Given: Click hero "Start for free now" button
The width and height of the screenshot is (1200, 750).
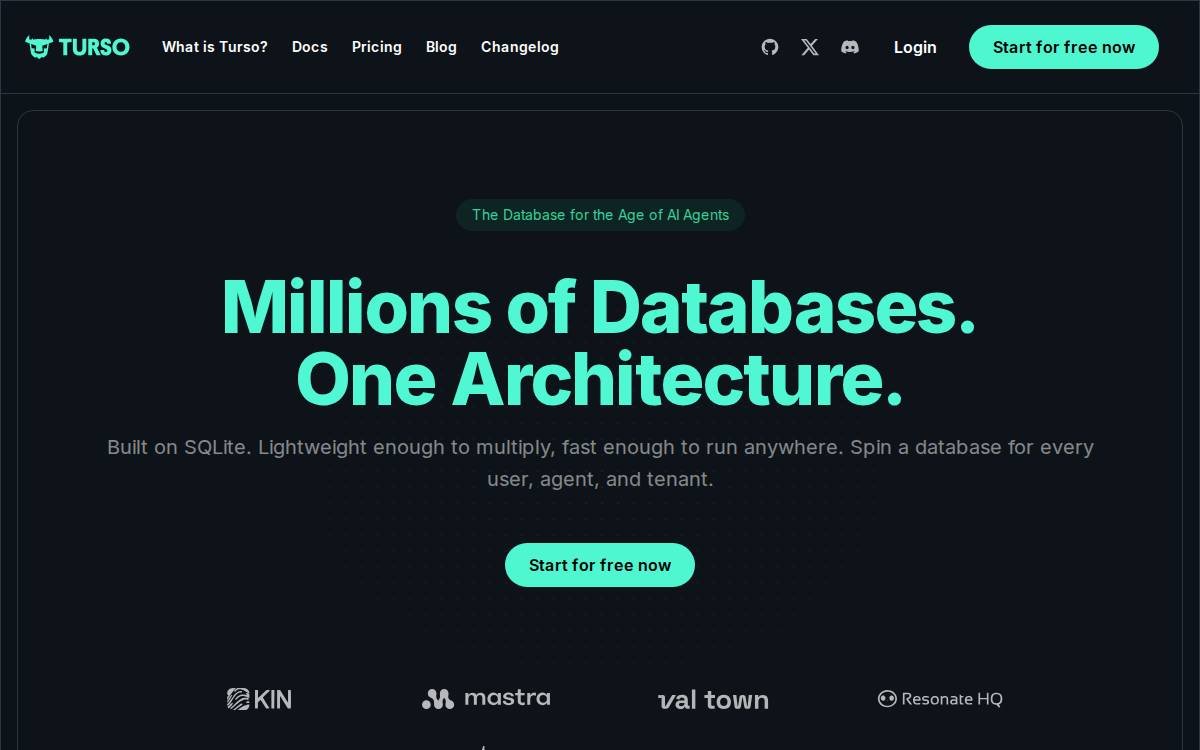Looking at the screenshot, I should [x=600, y=565].
